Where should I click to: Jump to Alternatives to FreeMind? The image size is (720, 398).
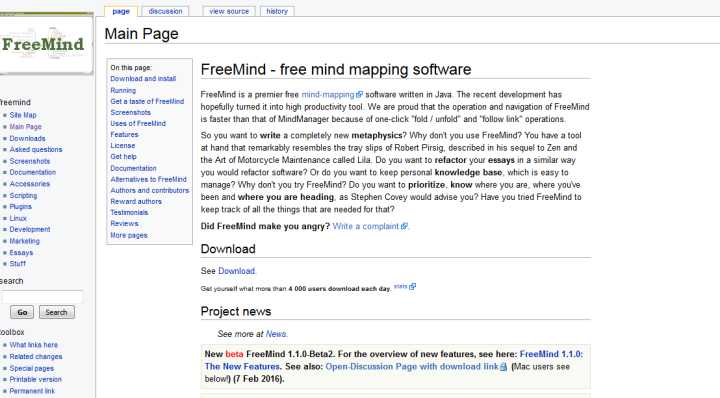pyautogui.click(x=148, y=179)
